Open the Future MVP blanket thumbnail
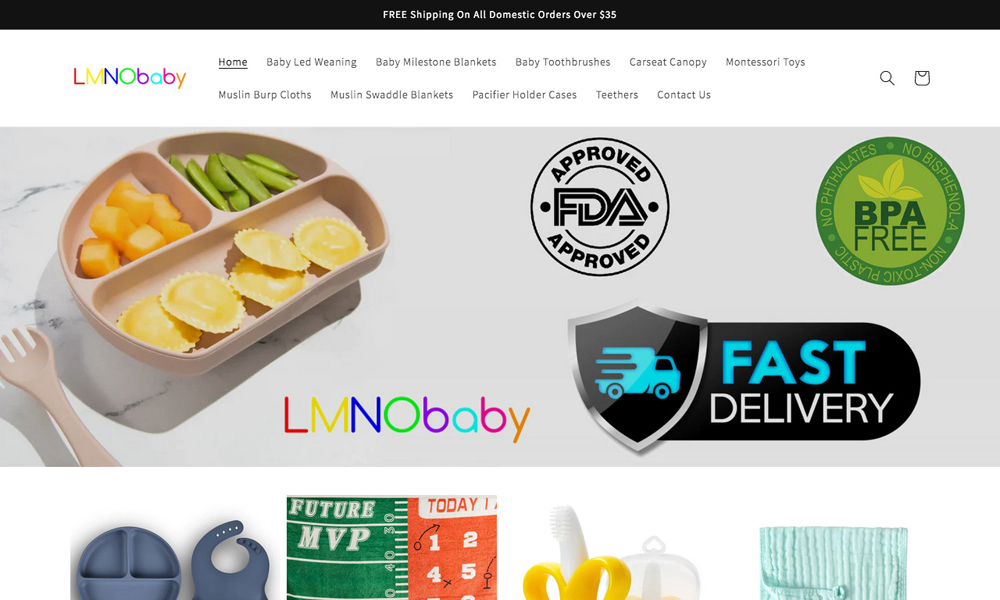This screenshot has width=1000, height=600. point(392,548)
